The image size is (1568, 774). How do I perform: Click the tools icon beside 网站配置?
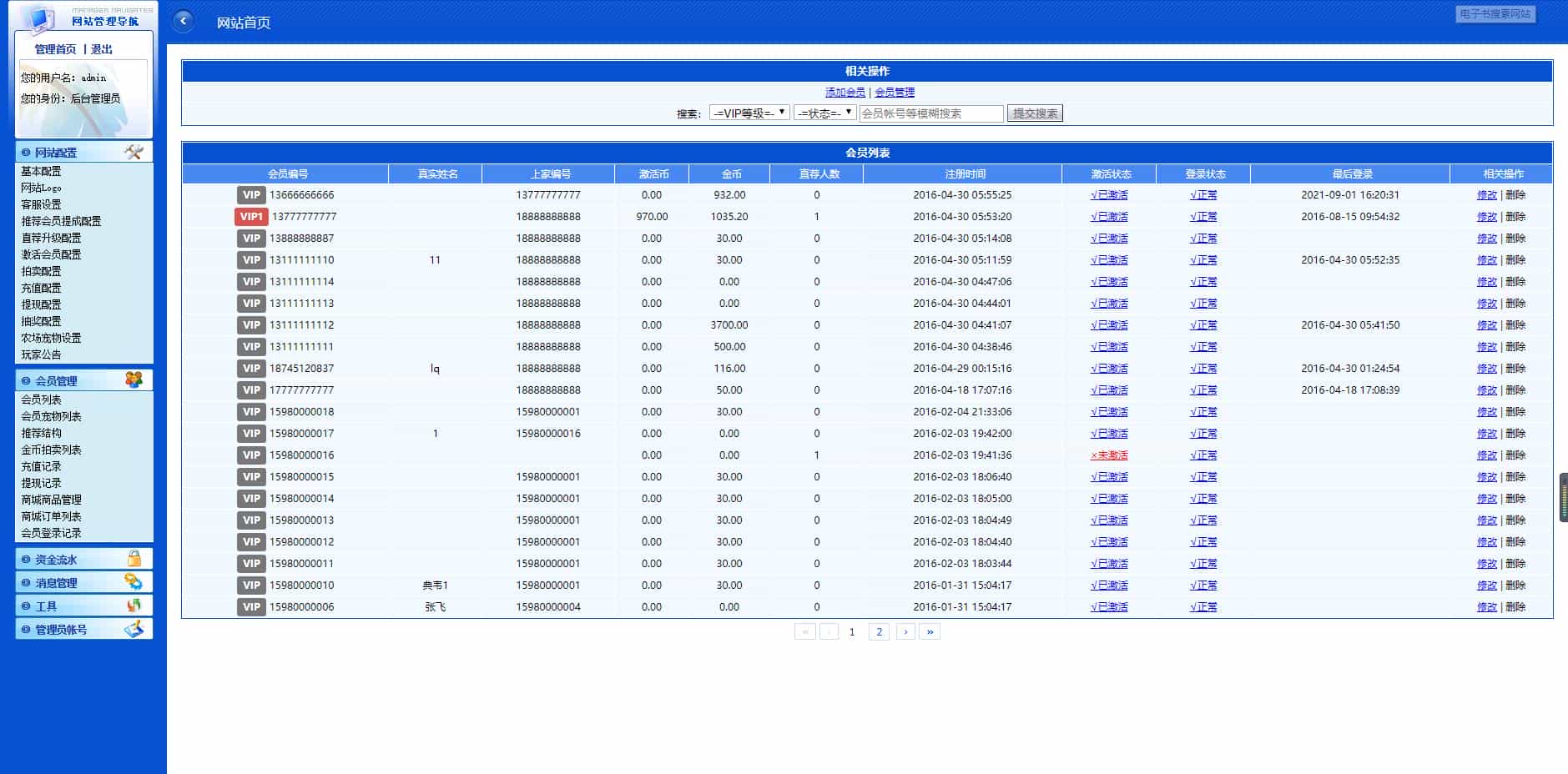click(134, 152)
